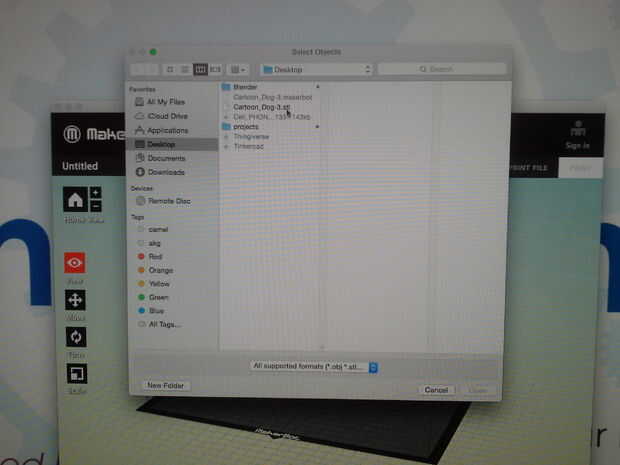
Task: Open the supported formats dropdown
Action: (x=314, y=367)
